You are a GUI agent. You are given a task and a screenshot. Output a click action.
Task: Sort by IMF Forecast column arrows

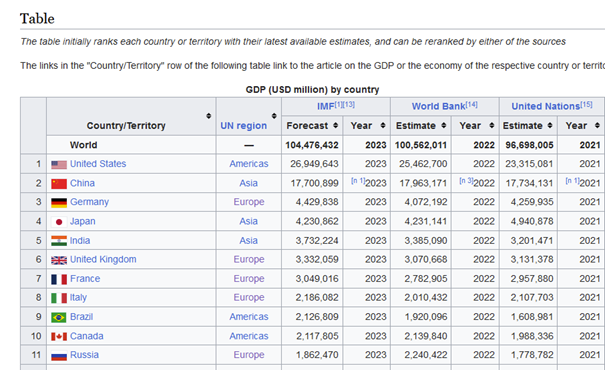click(x=335, y=125)
